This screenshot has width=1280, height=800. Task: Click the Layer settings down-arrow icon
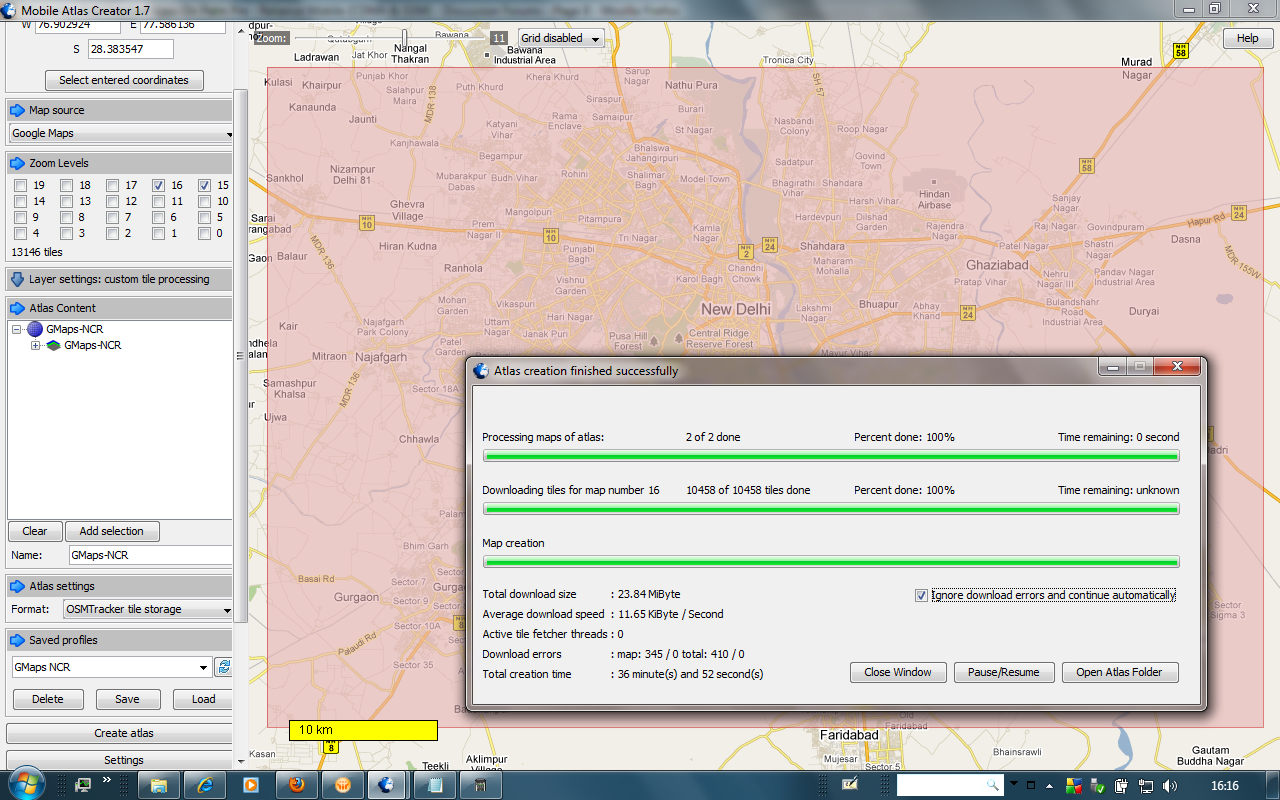point(17,279)
